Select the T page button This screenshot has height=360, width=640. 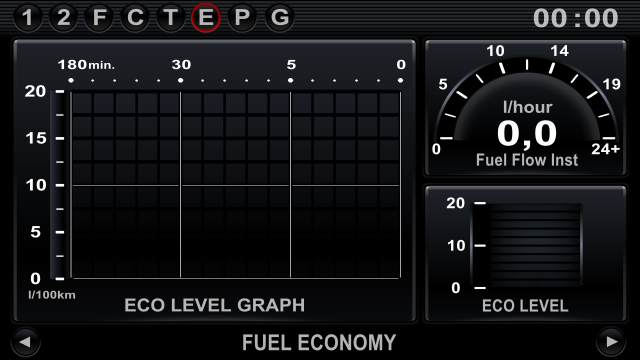[170, 18]
